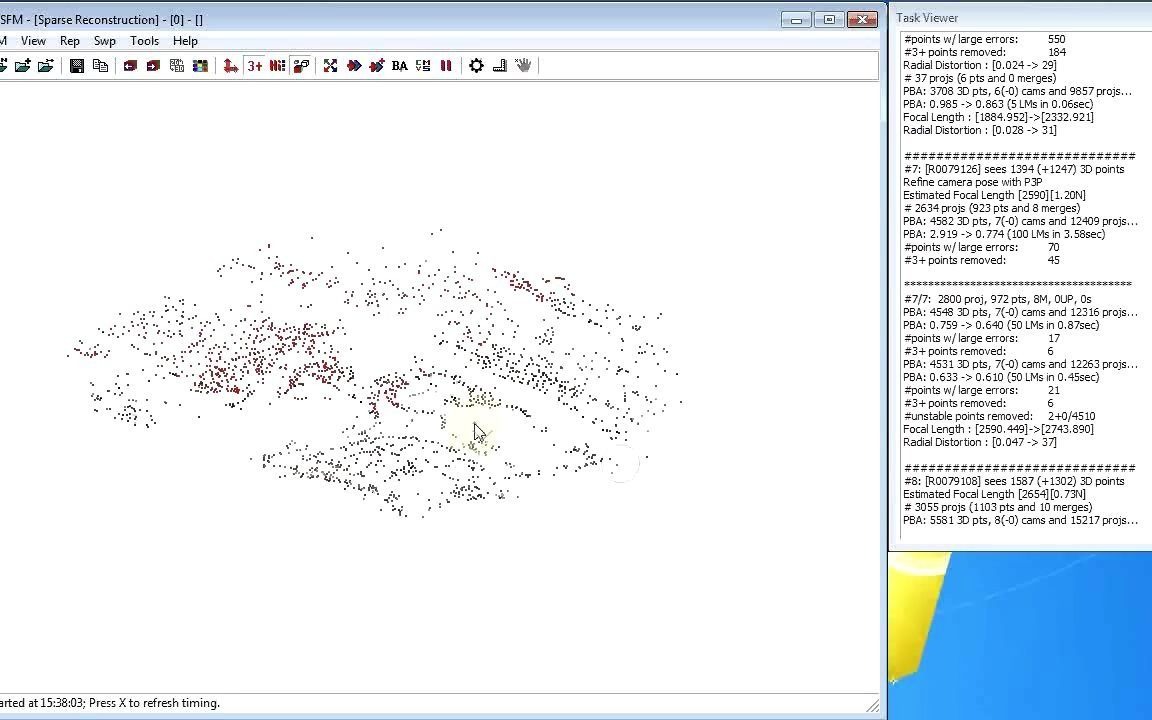
Task: Open multiple images with the folder-plus icon
Action: (x=23, y=66)
